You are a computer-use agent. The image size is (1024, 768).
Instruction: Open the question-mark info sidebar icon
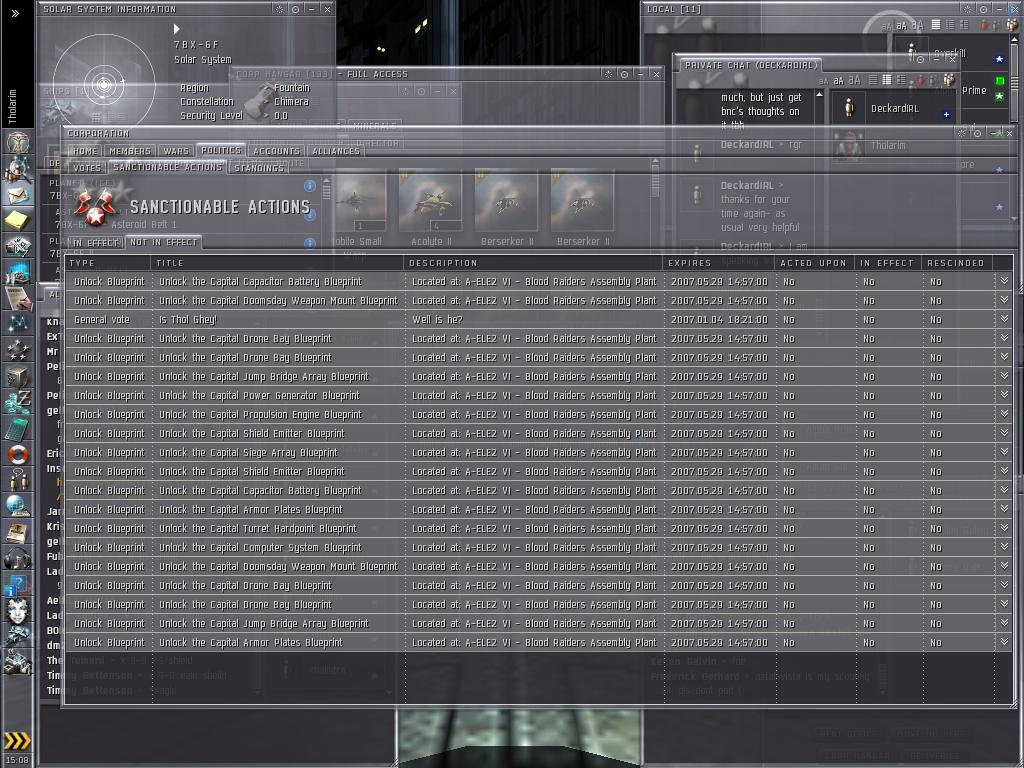click(x=18, y=584)
